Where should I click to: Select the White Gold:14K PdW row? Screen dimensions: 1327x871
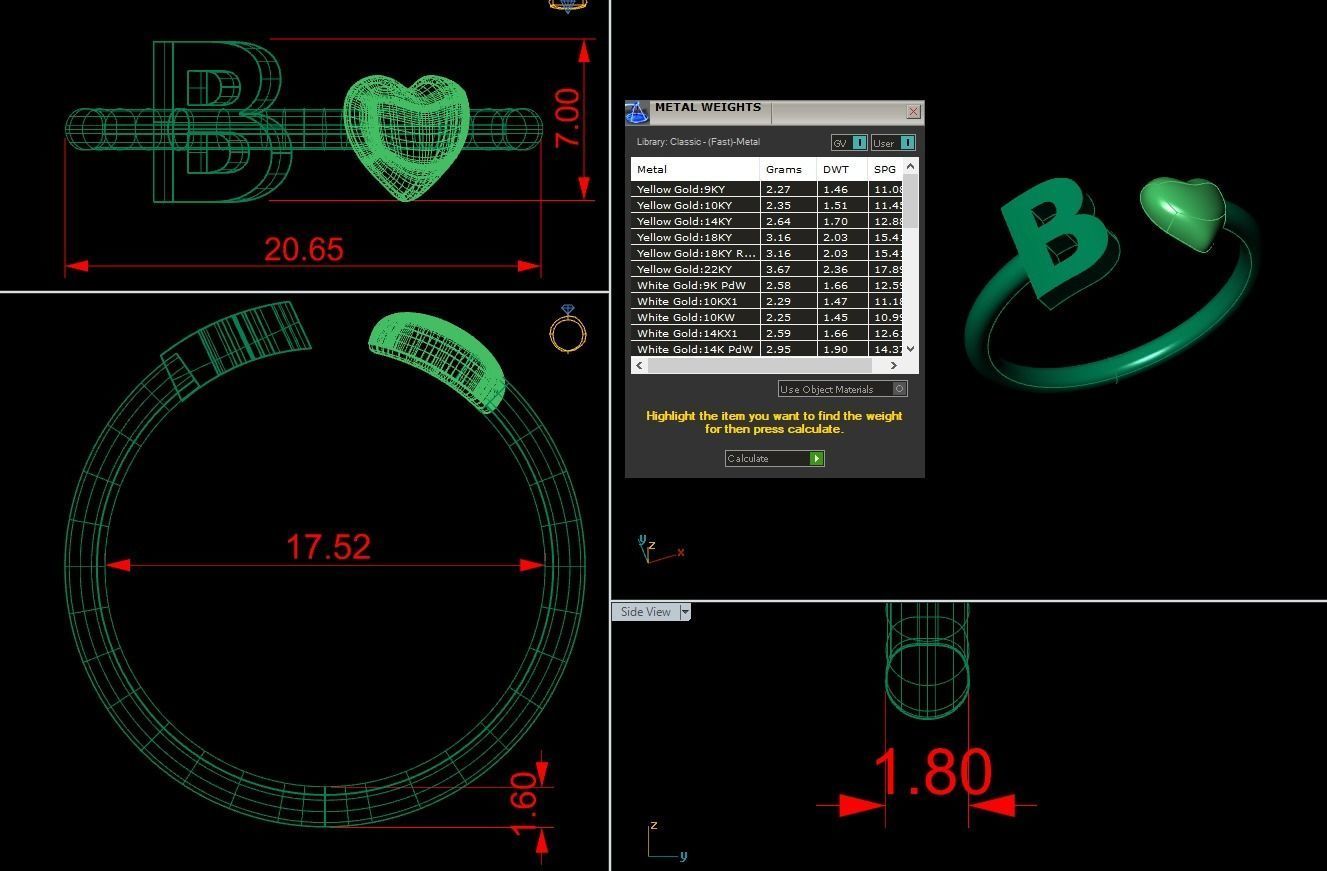[x=767, y=349]
